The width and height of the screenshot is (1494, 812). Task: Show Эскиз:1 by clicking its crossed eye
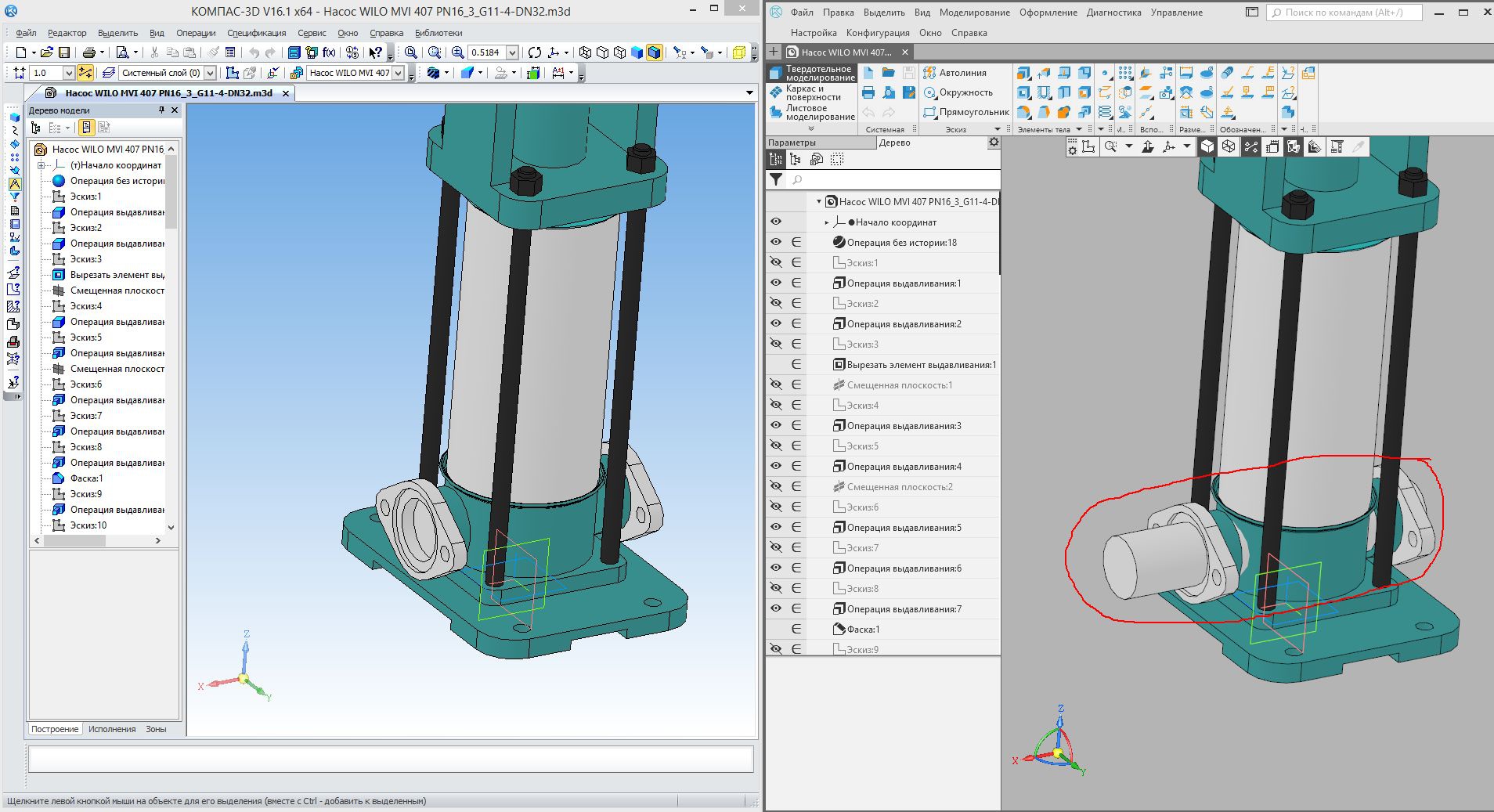point(776,263)
